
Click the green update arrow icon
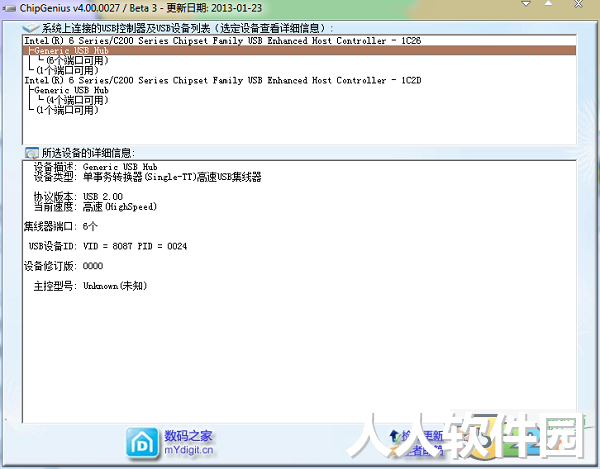pyautogui.click(x=394, y=436)
